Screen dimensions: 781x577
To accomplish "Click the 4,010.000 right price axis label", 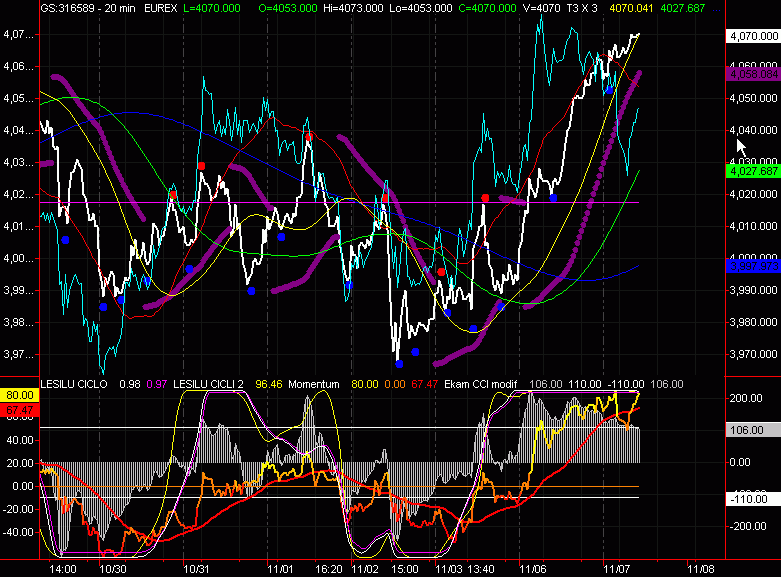I will tap(753, 226).
